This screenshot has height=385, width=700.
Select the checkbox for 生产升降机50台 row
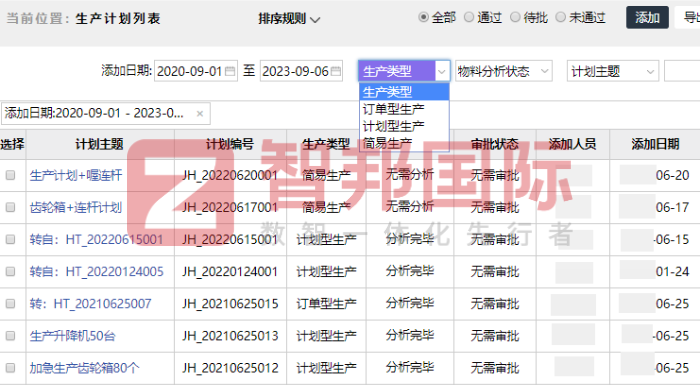tap(10, 336)
